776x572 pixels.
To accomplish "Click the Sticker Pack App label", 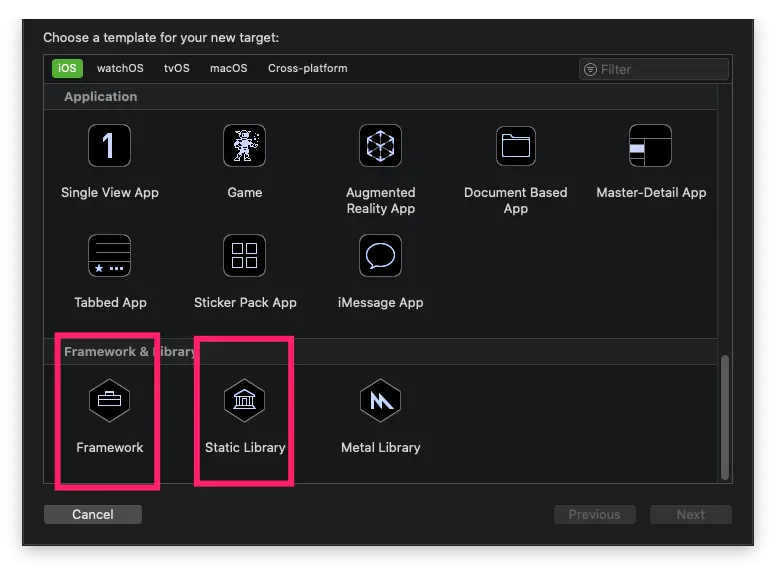I will [x=245, y=302].
